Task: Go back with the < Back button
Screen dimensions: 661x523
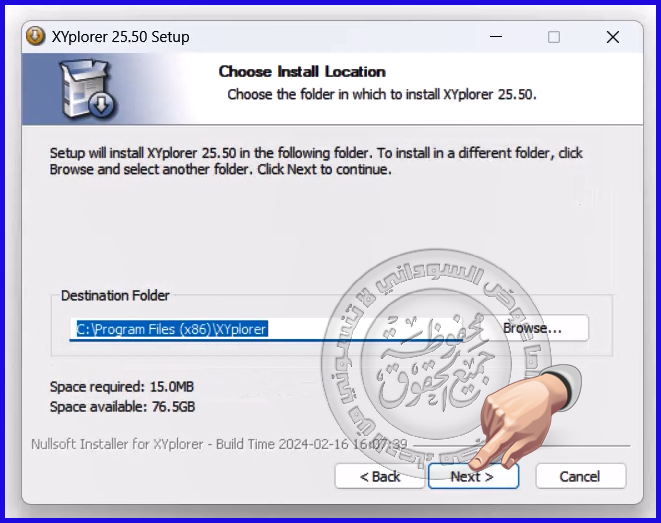Action: tap(380, 476)
